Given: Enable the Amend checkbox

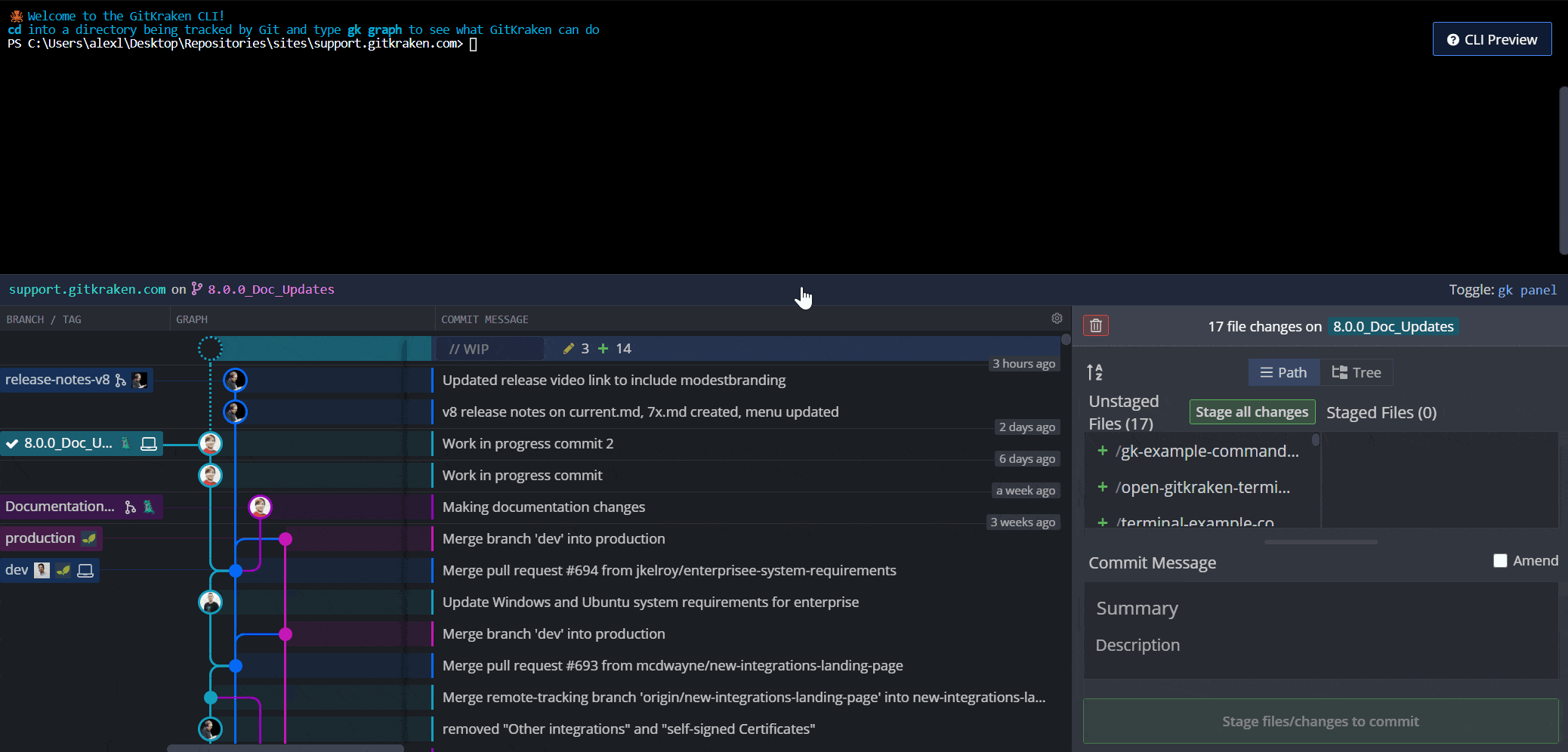Looking at the screenshot, I should point(1500,560).
